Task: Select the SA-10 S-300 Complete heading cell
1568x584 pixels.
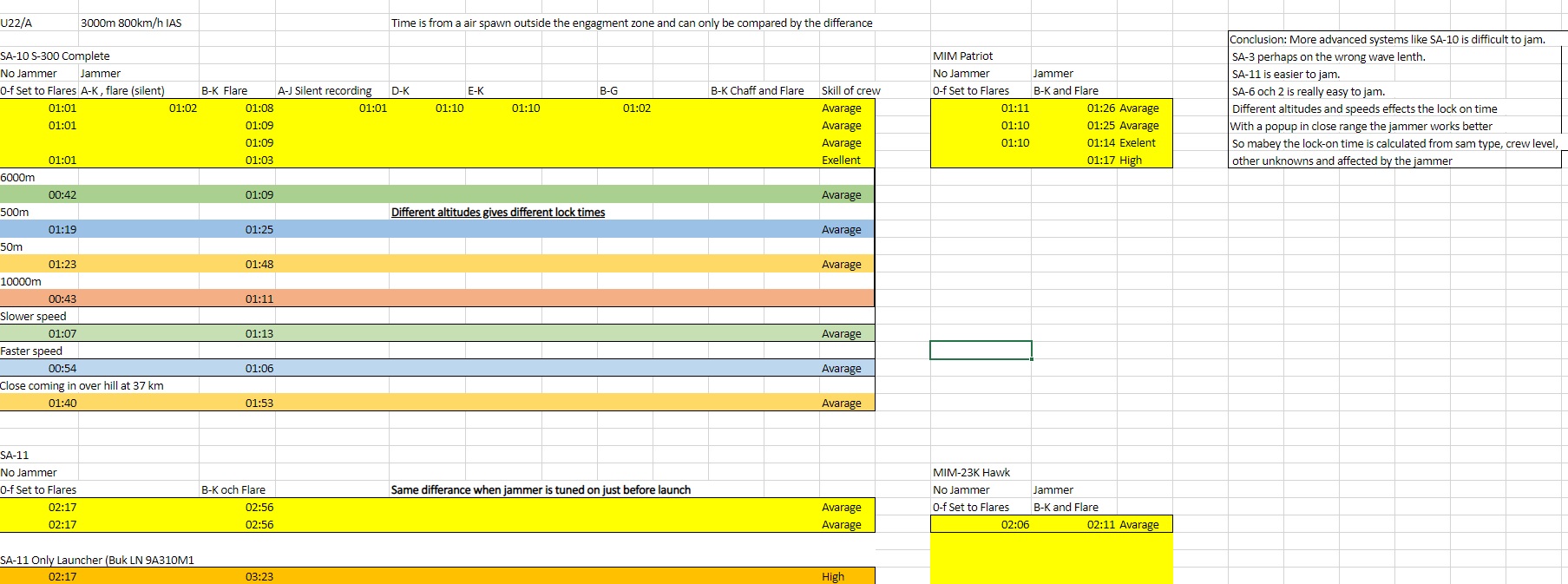Action: click(x=55, y=56)
